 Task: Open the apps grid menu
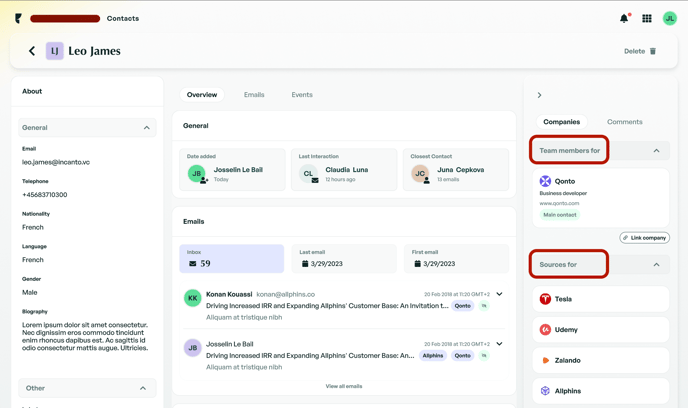(647, 18)
